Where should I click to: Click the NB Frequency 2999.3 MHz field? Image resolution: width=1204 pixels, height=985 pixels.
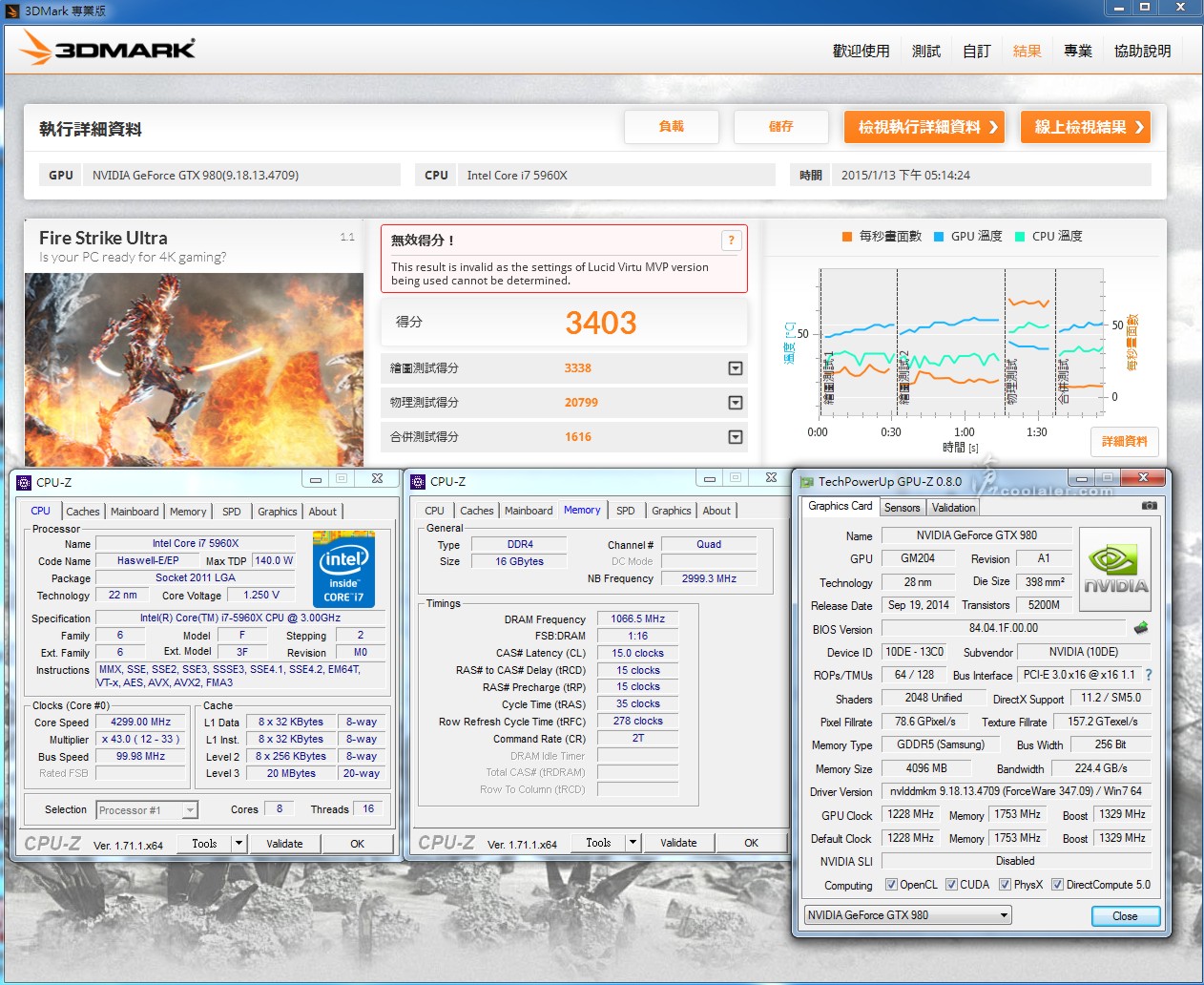pyautogui.click(x=709, y=578)
